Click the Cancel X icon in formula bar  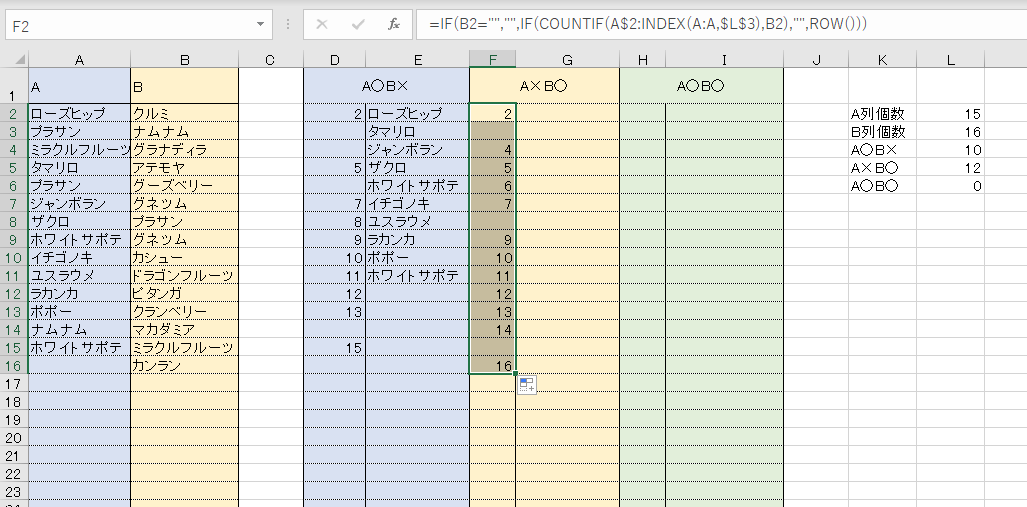[x=322, y=24]
